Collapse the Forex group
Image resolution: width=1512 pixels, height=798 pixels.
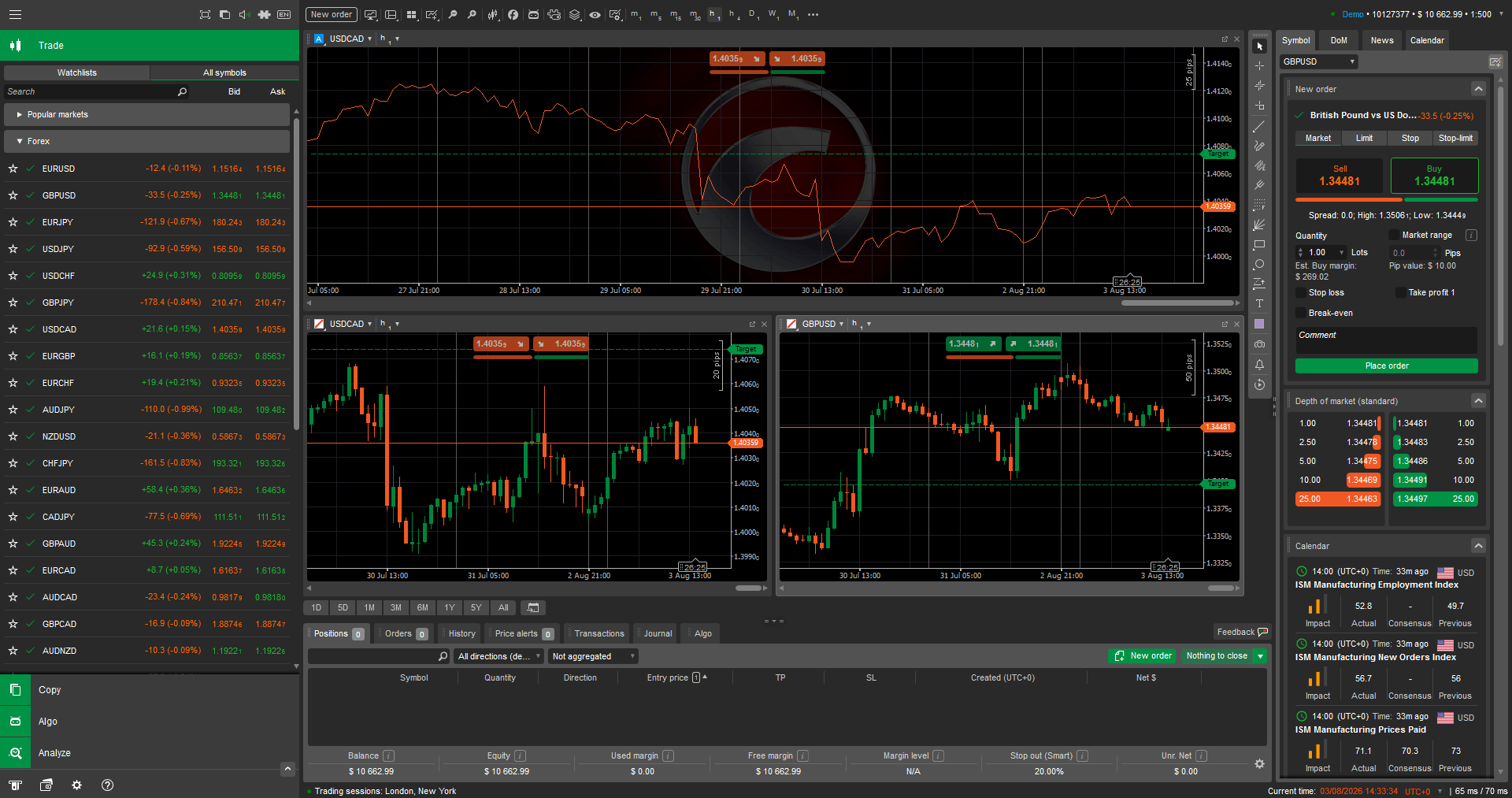(146, 141)
